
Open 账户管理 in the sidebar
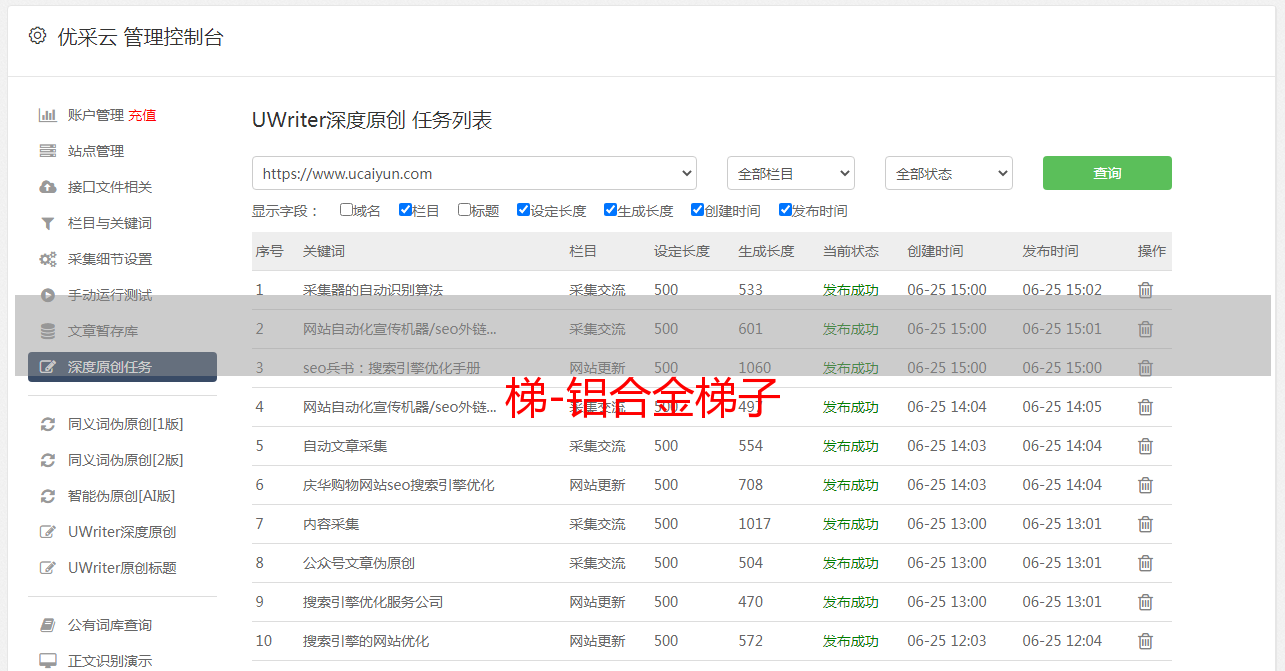click(x=96, y=115)
